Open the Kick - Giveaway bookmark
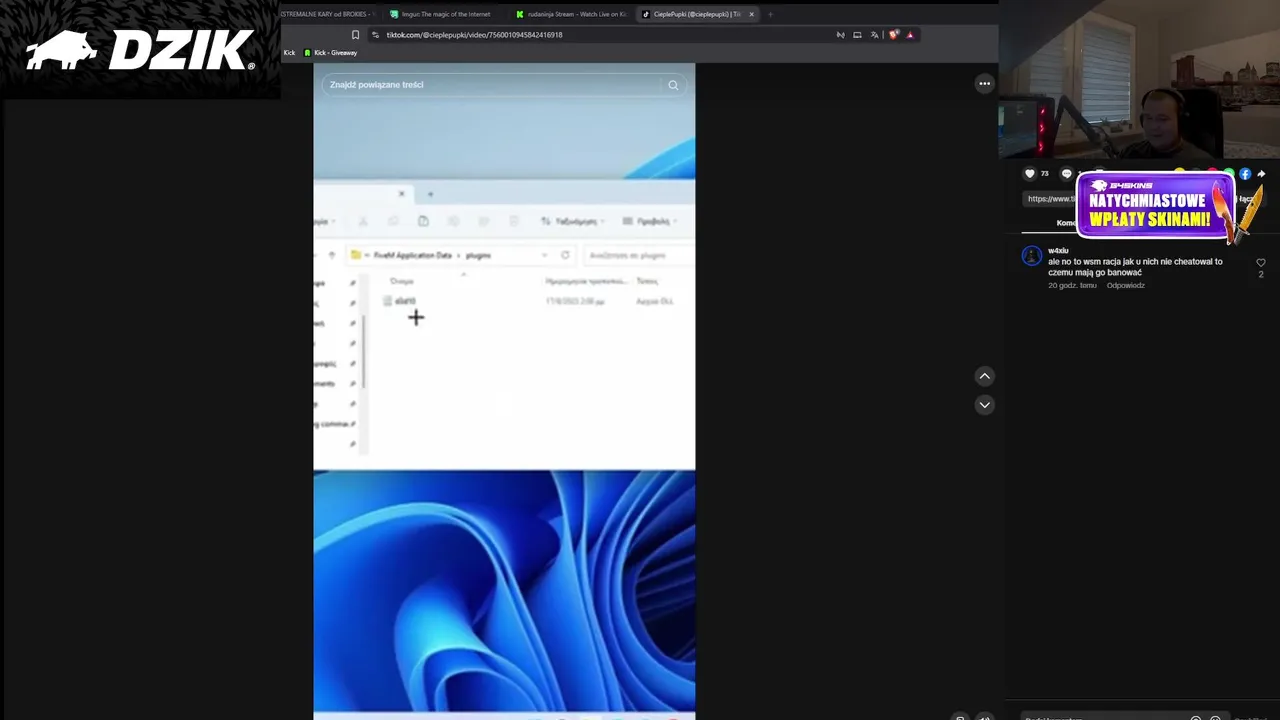Viewport: 1280px width, 720px height. 330,53
